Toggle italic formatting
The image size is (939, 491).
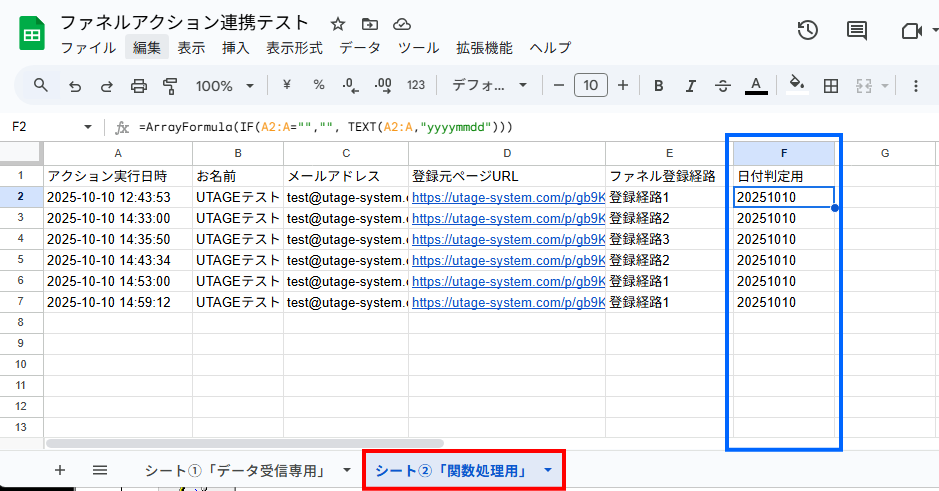pos(691,86)
